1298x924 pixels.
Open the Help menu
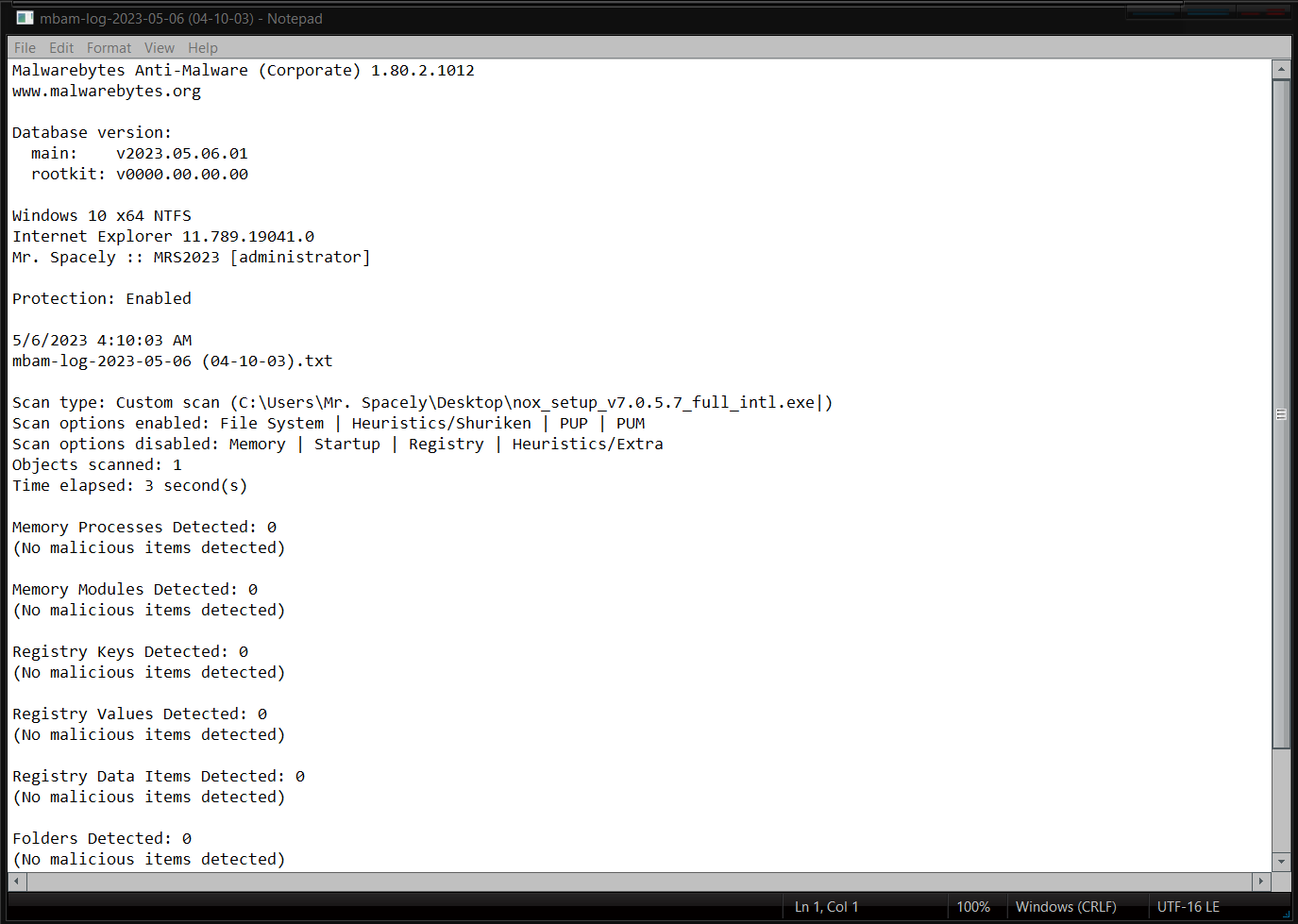click(203, 48)
